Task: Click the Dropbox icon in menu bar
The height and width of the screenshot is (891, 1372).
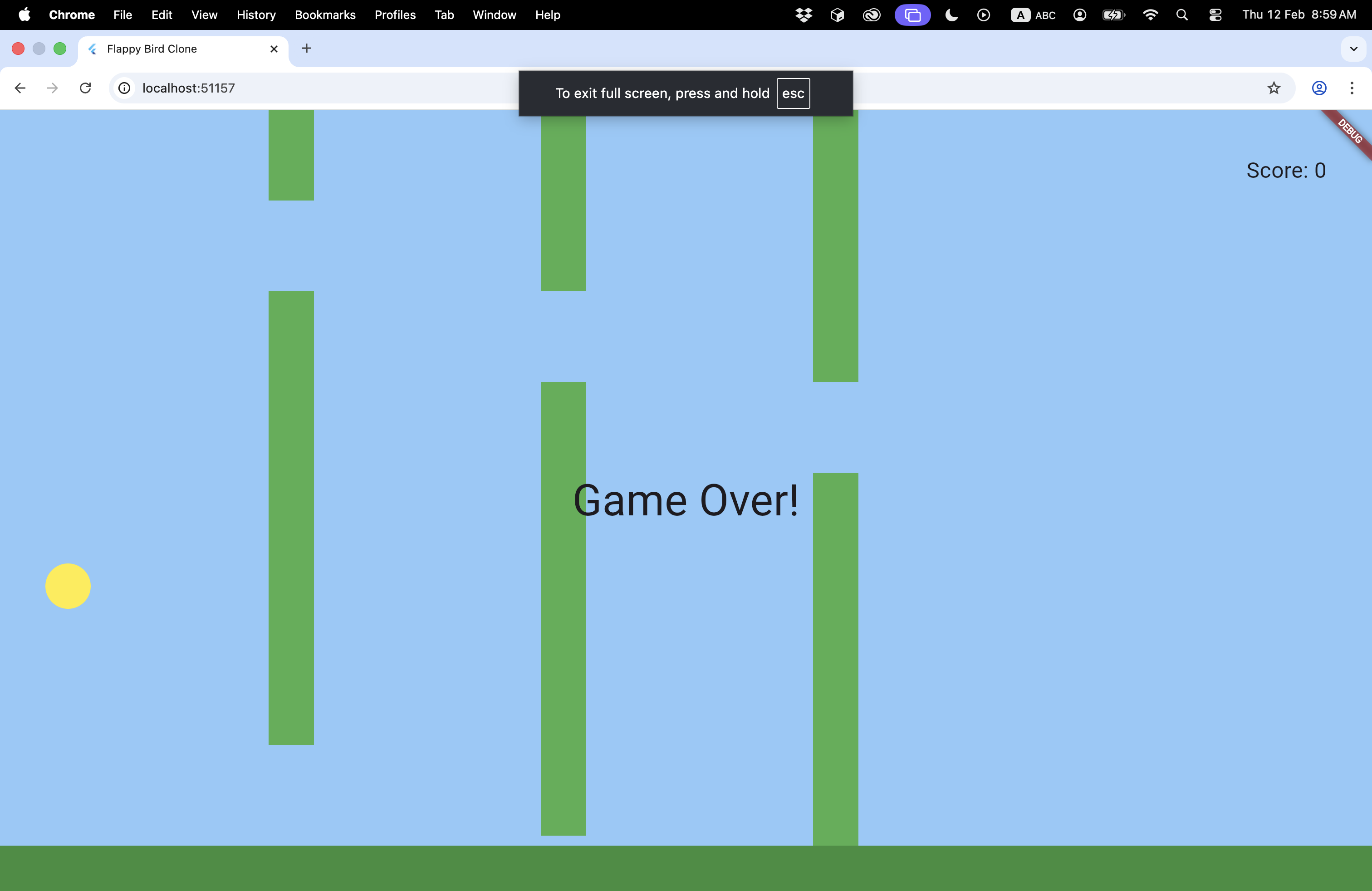Action: pyautogui.click(x=804, y=15)
